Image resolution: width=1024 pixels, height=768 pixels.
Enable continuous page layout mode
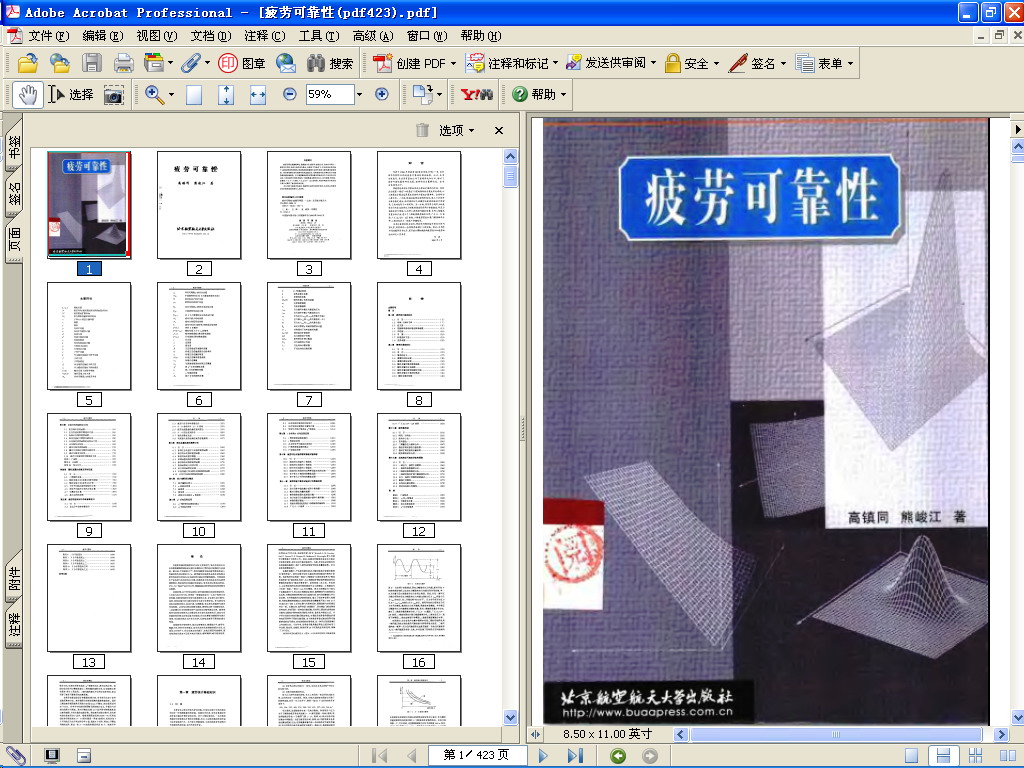coord(944,755)
